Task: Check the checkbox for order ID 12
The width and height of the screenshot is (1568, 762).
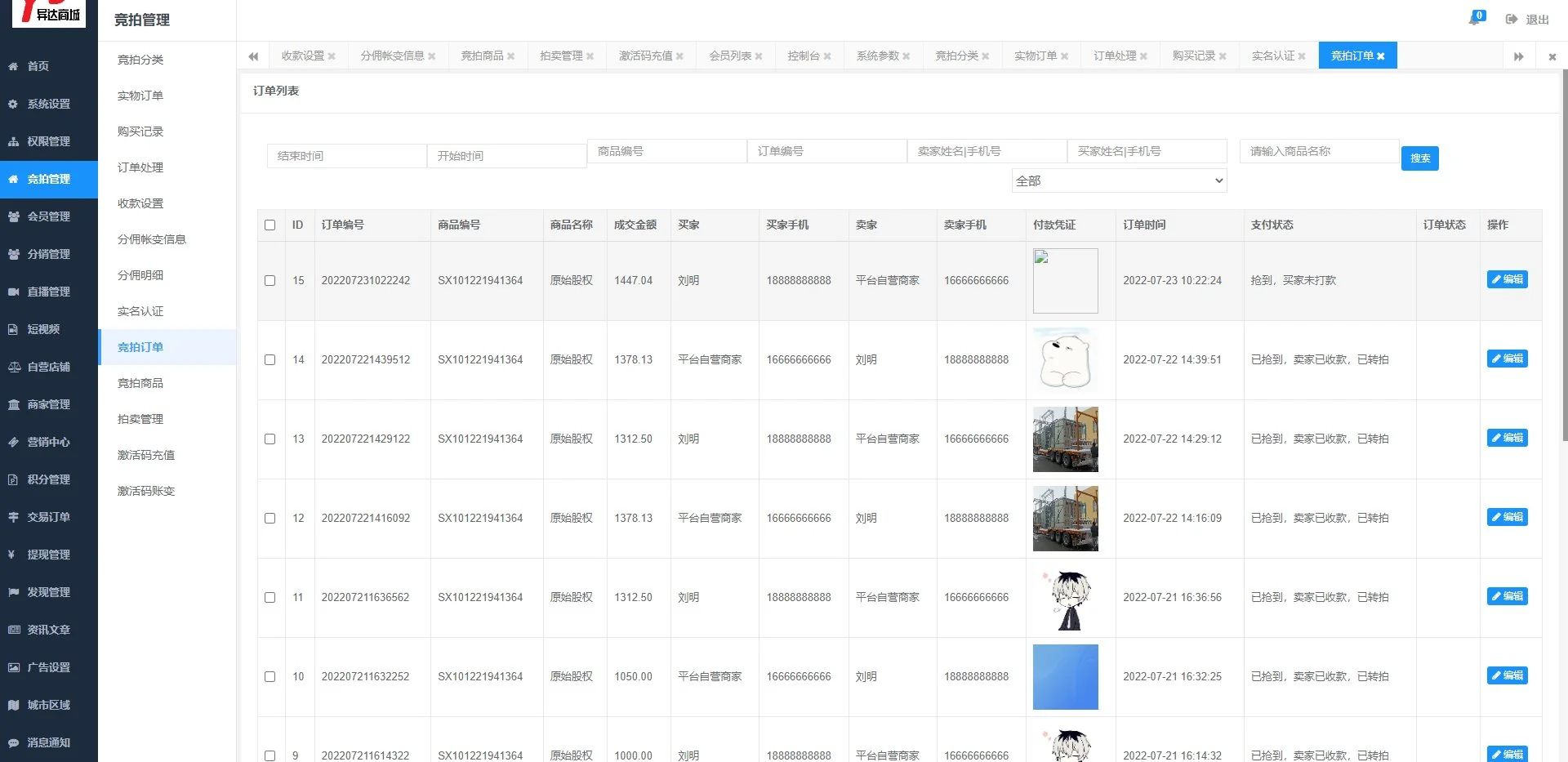Action: point(270,518)
